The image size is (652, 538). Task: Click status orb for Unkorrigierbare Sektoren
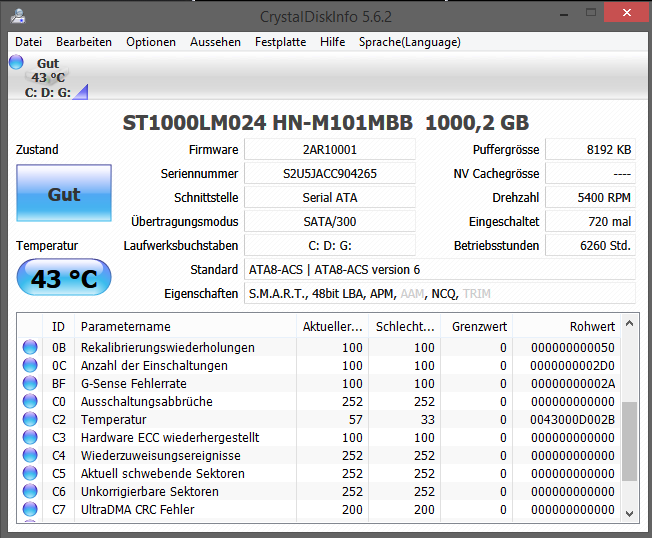pos(30,491)
